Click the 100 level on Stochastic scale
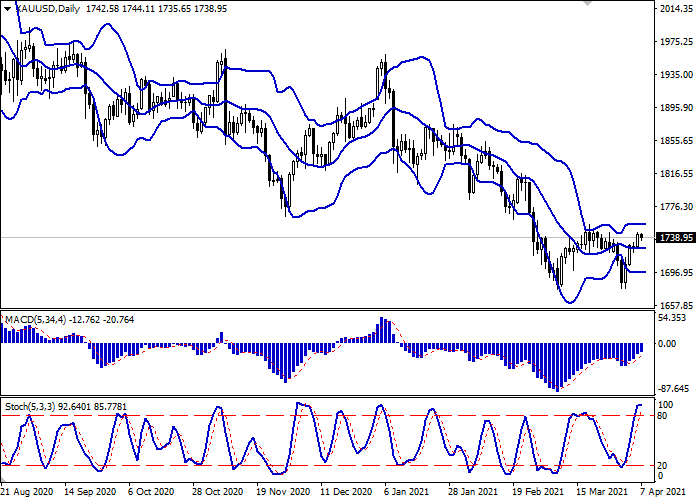The height and width of the screenshot is (500, 696). pos(665,405)
